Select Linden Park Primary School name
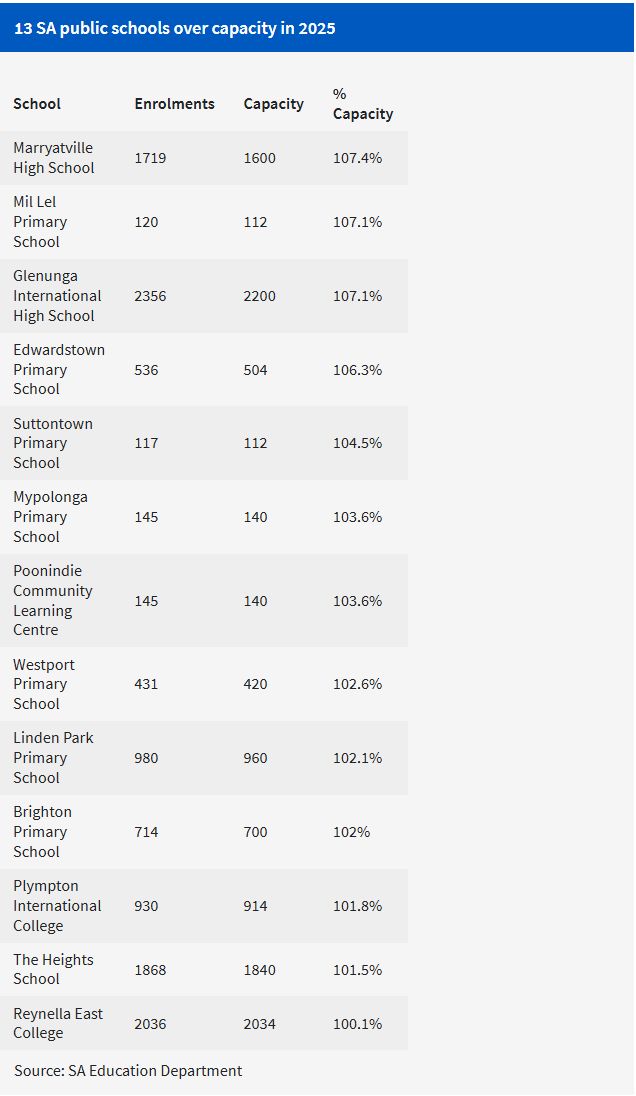 click(x=53, y=758)
